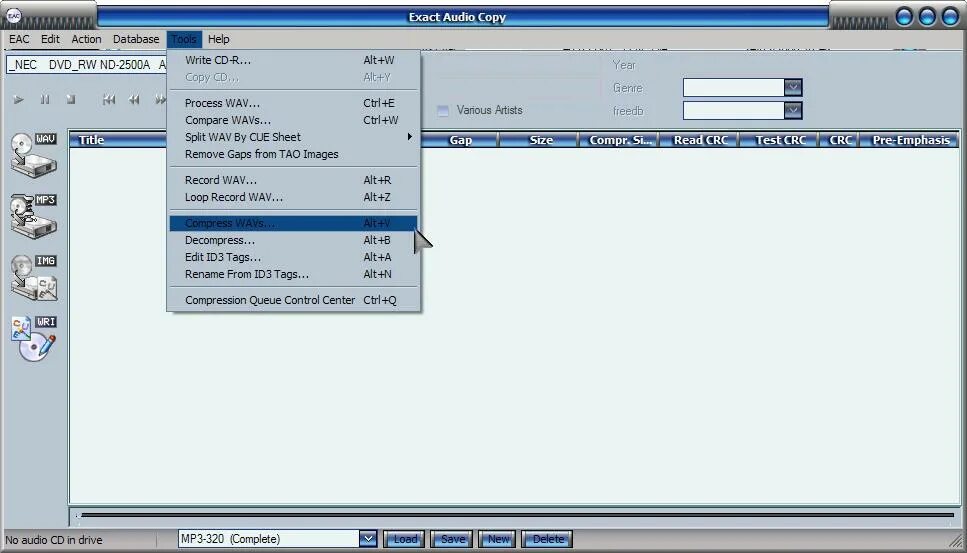
Task: Click the Pre-Emphasis column header
Action: pyautogui.click(x=910, y=140)
